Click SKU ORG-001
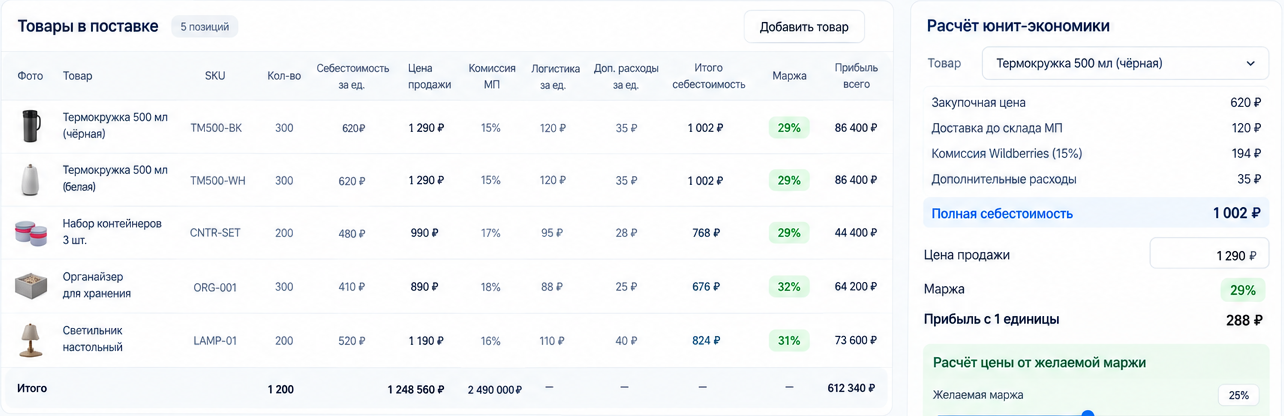This screenshot has height=416, width=1284. coord(215,287)
